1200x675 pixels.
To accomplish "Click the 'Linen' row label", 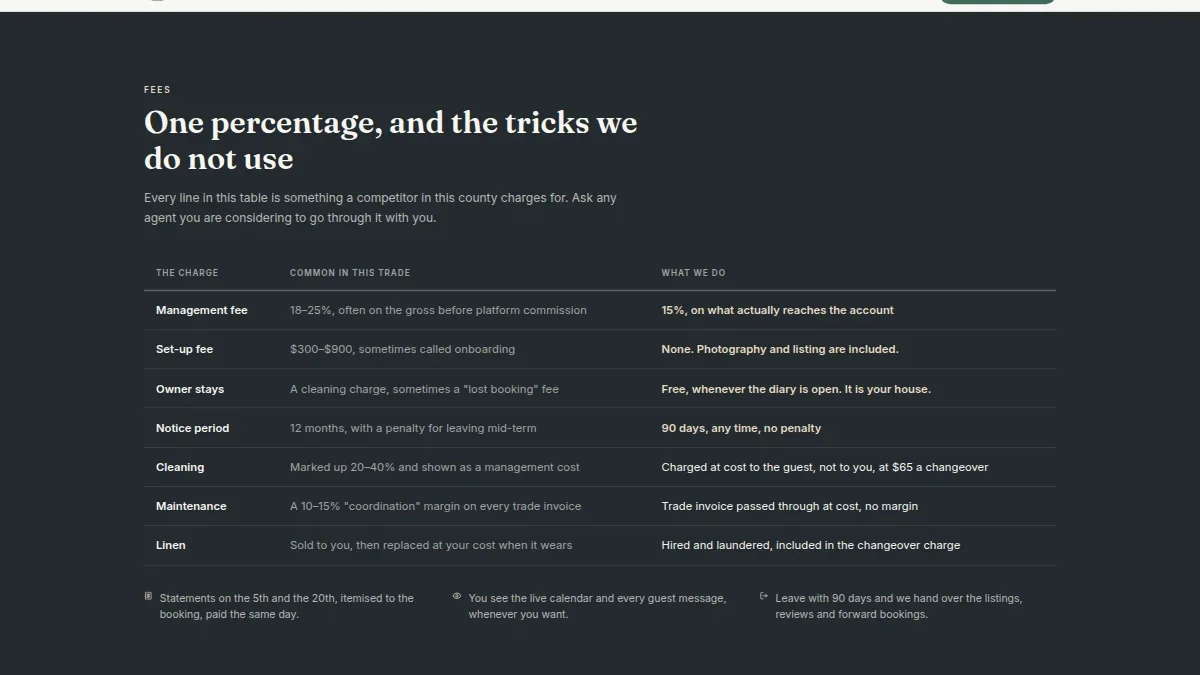I will [x=171, y=545].
